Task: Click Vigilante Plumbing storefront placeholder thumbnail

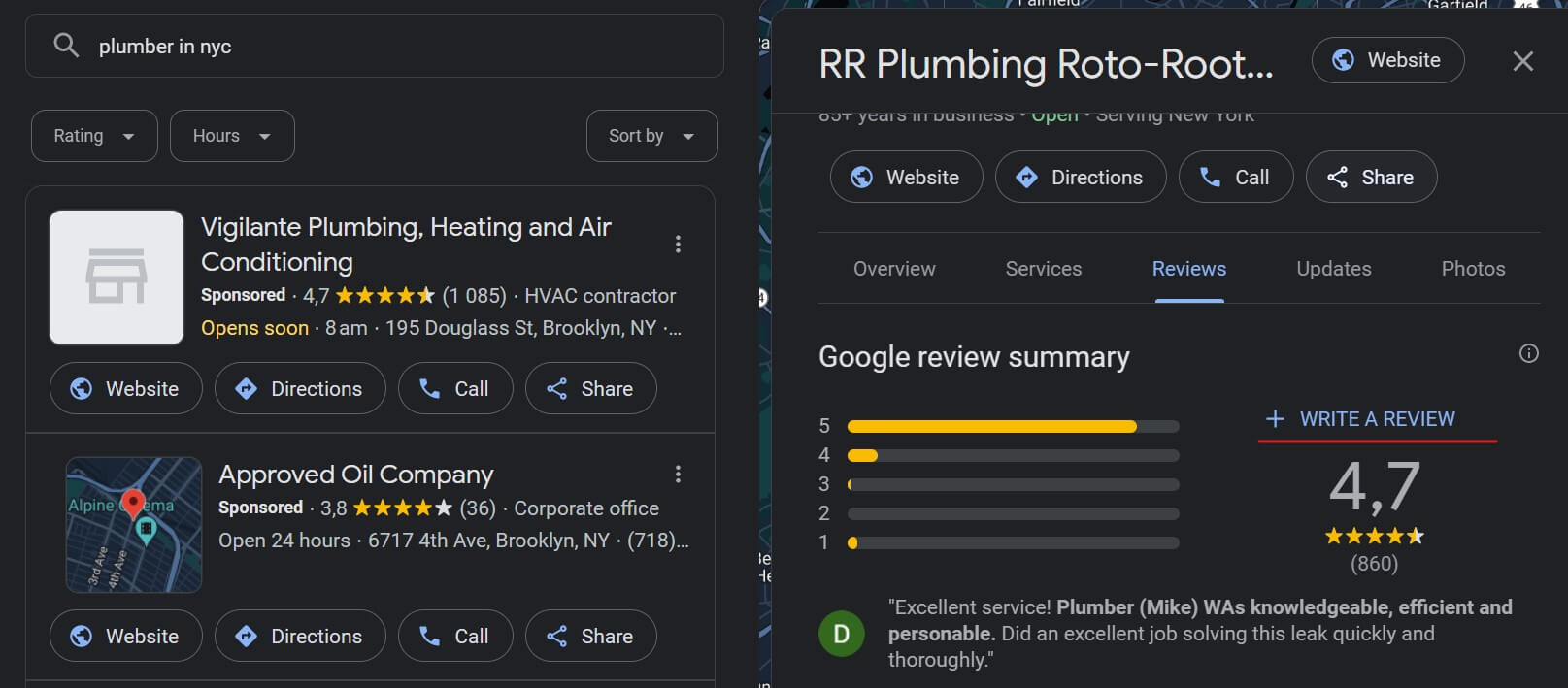Action: (x=117, y=278)
